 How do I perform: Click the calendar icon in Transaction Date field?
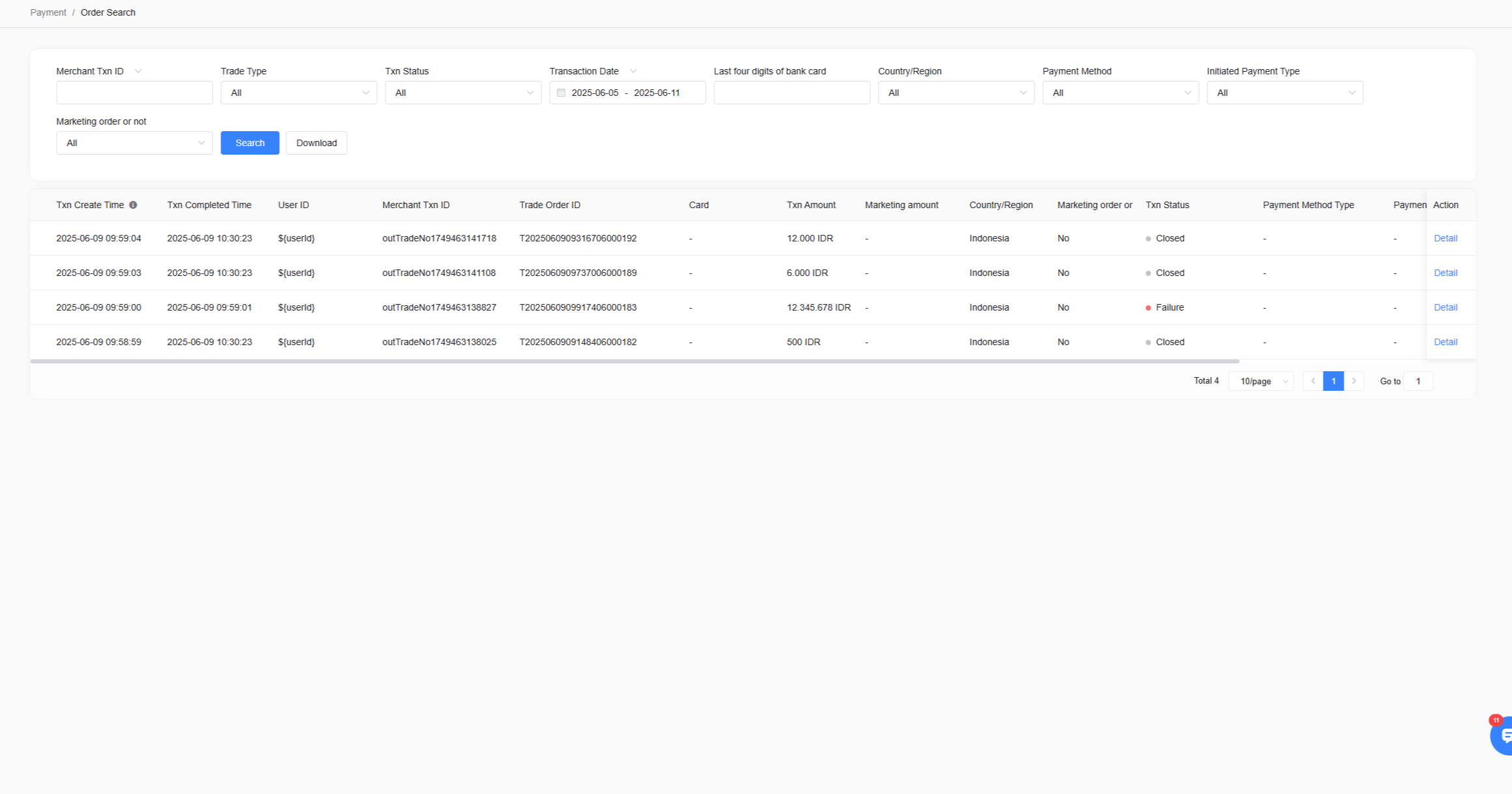(x=561, y=93)
